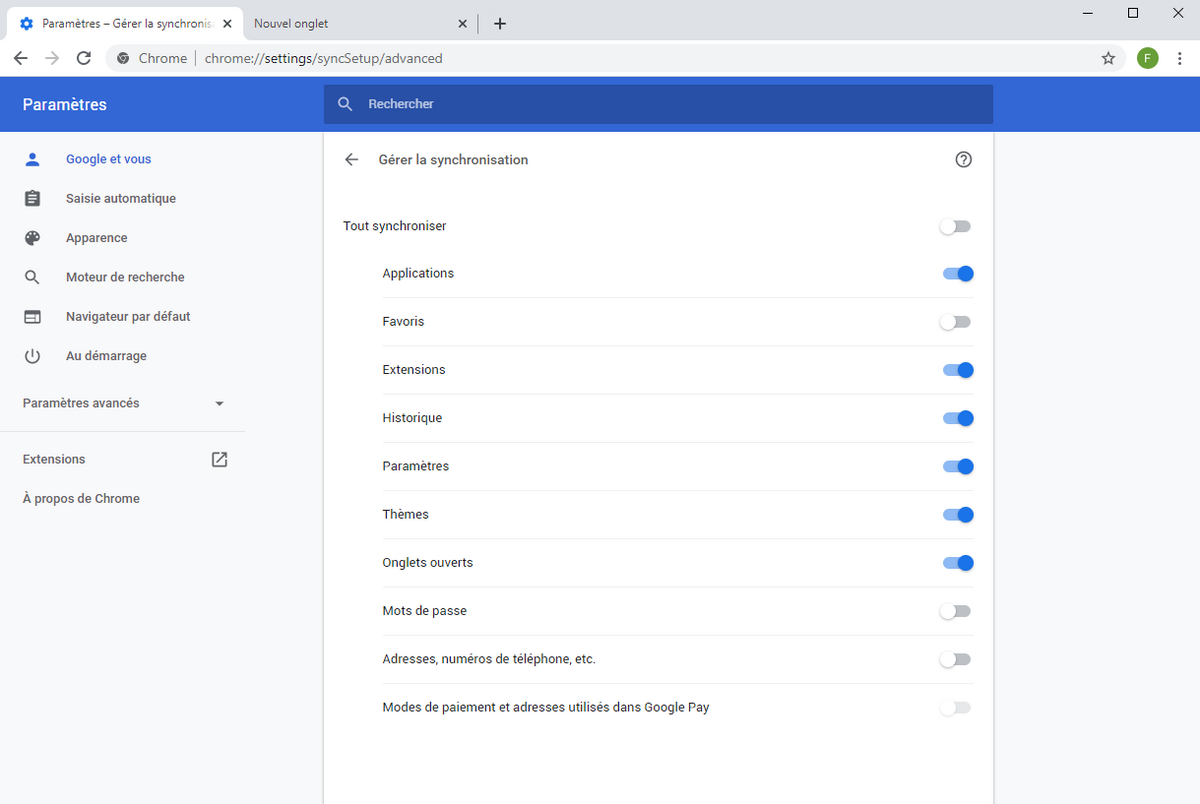Expand Paramètres avancés dropdown arrow
The width and height of the screenshot is (1200, 804).
pyautogui.click(x=220, y=404)
